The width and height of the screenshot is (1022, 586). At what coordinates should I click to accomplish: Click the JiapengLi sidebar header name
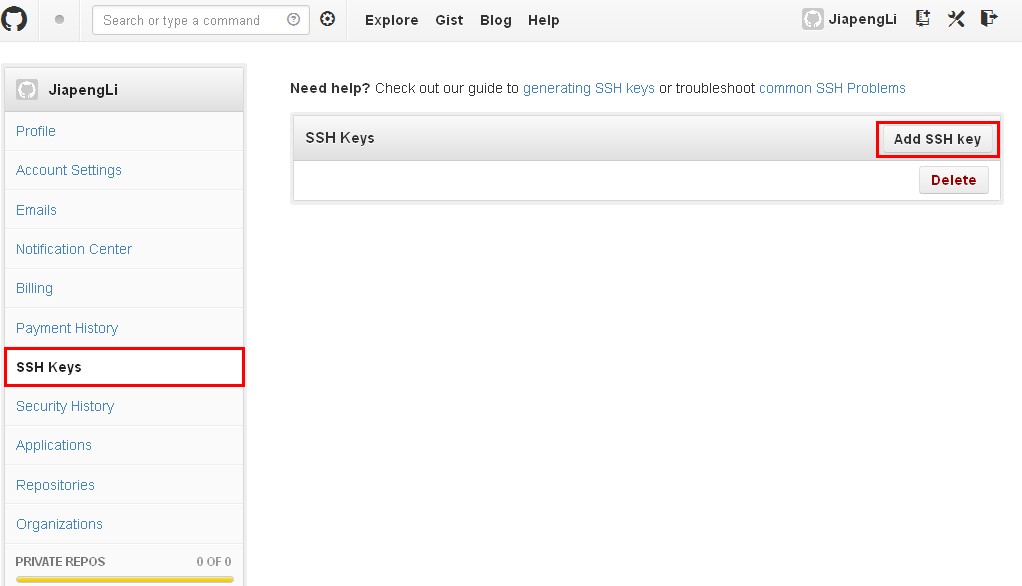[x=83, y=90]
